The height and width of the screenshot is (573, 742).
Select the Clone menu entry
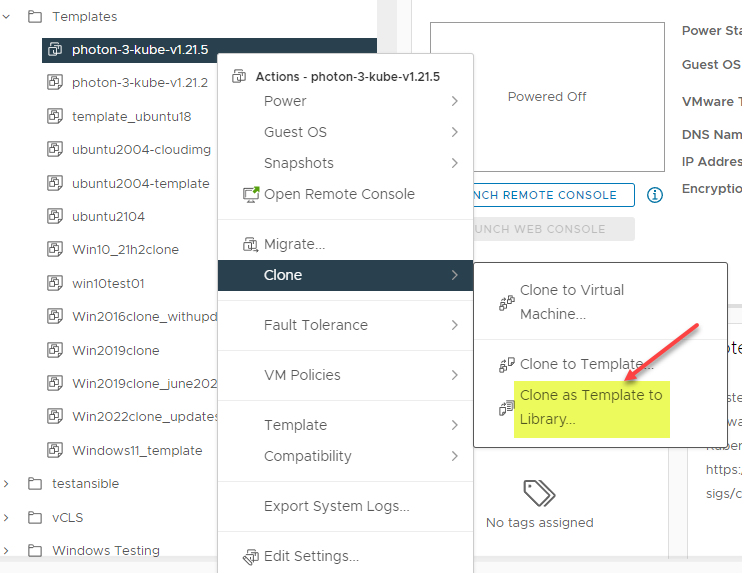(x=345, y=275)
